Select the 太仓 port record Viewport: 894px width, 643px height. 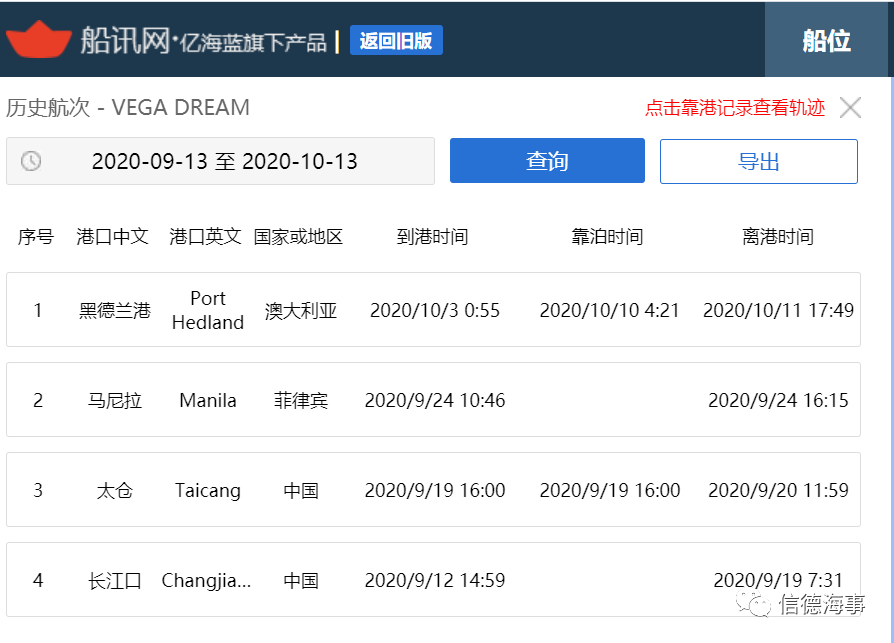tap(433, 490)
